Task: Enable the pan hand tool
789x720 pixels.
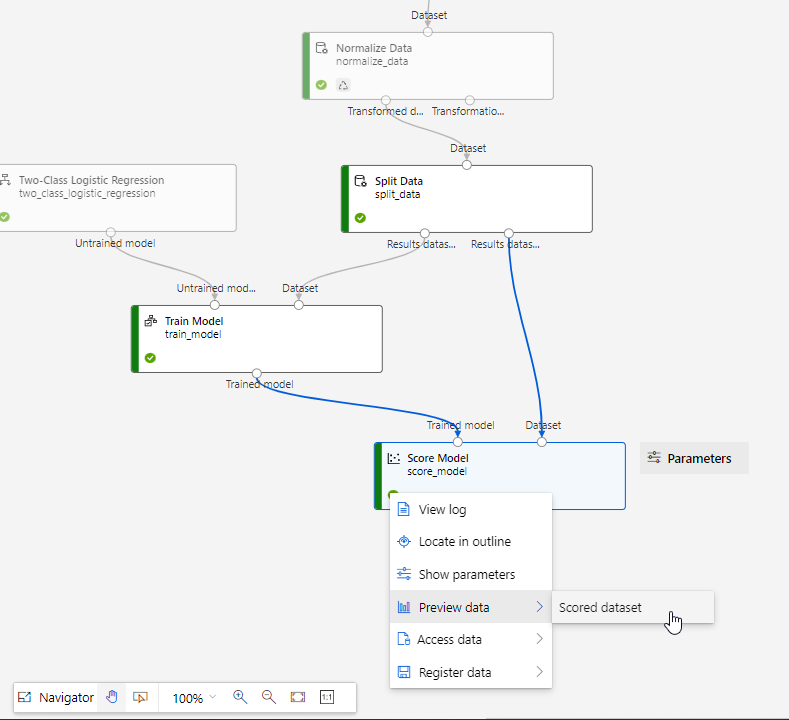Action: (112, 697)
